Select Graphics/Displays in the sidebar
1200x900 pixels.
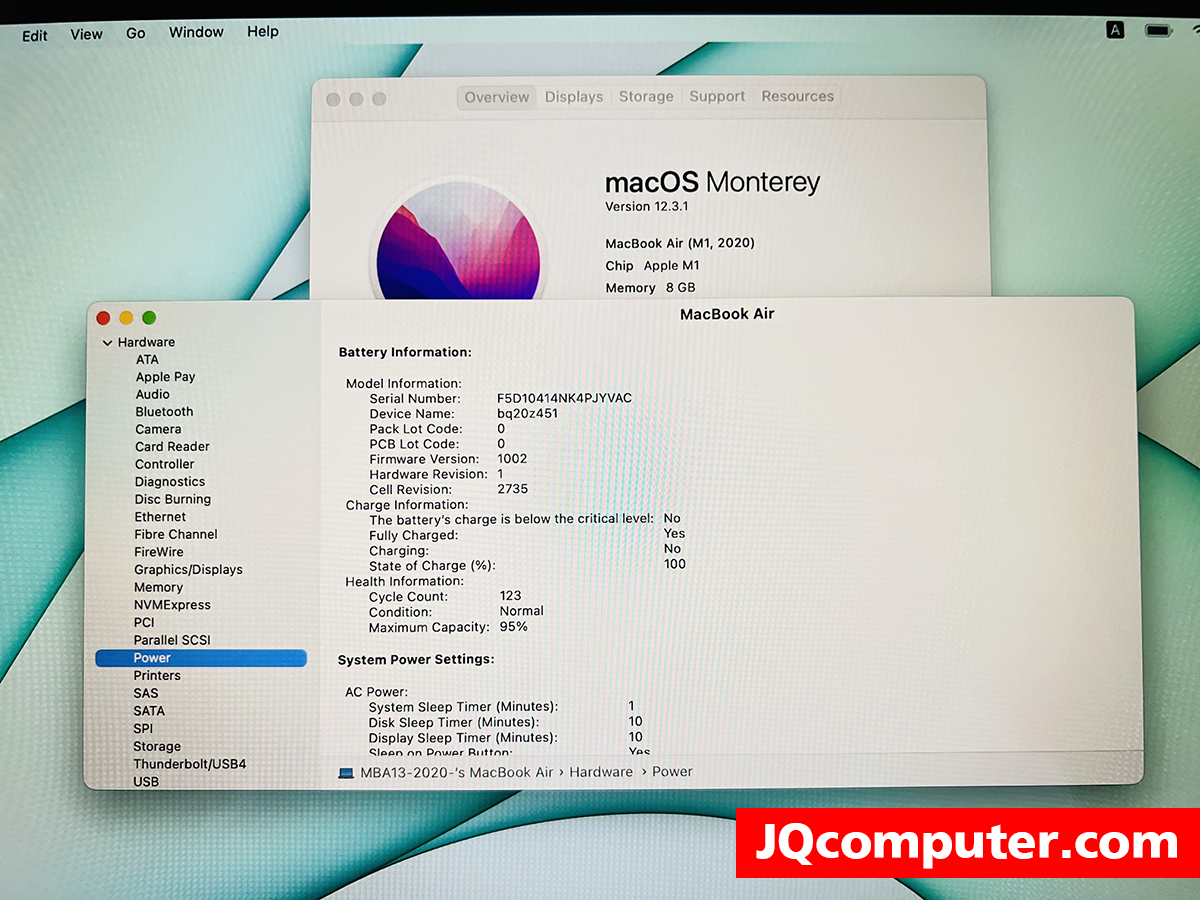pos(188,570)
